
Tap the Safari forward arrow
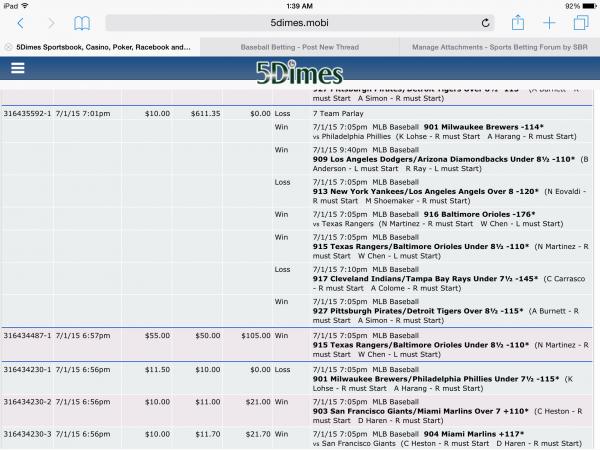51,23
